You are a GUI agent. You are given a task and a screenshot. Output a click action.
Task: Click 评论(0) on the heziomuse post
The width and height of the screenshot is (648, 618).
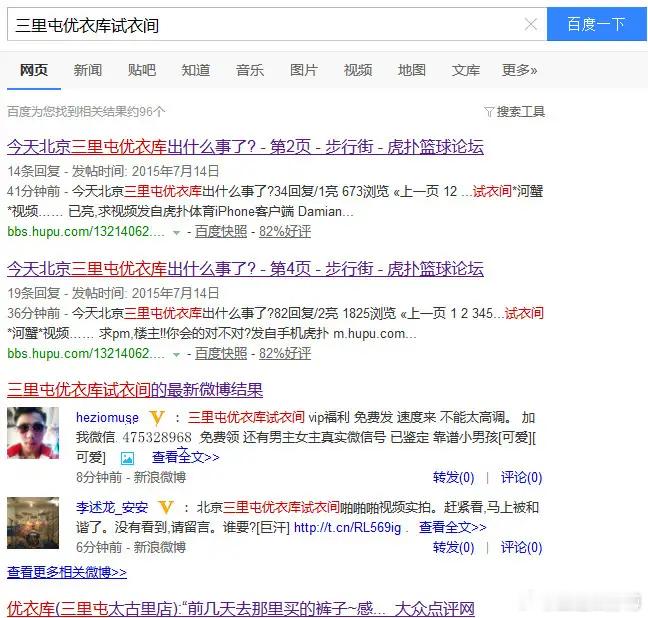point(521,477)
